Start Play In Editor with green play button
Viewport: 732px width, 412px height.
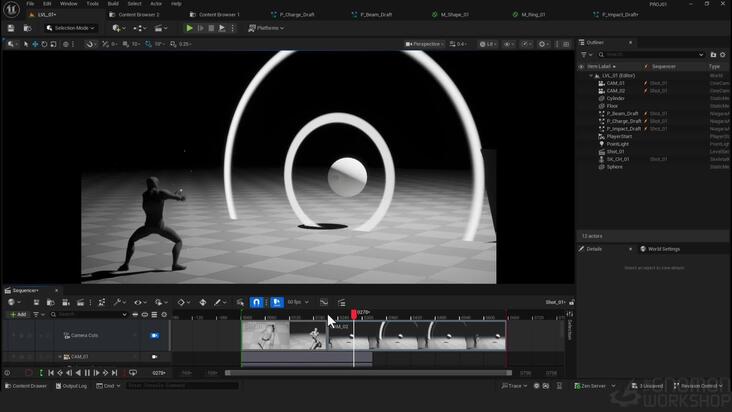click(189, 28)
